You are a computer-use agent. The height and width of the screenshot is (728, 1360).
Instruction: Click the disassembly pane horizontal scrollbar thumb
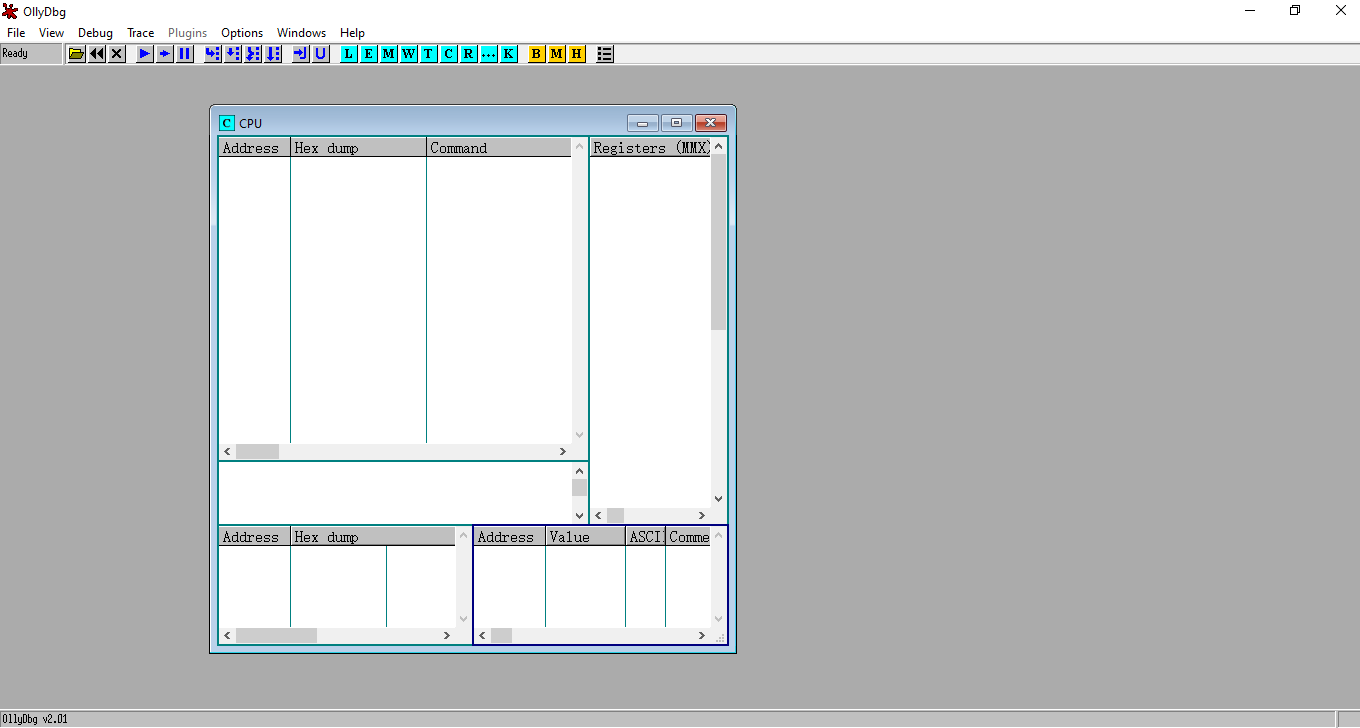(257, 452)
